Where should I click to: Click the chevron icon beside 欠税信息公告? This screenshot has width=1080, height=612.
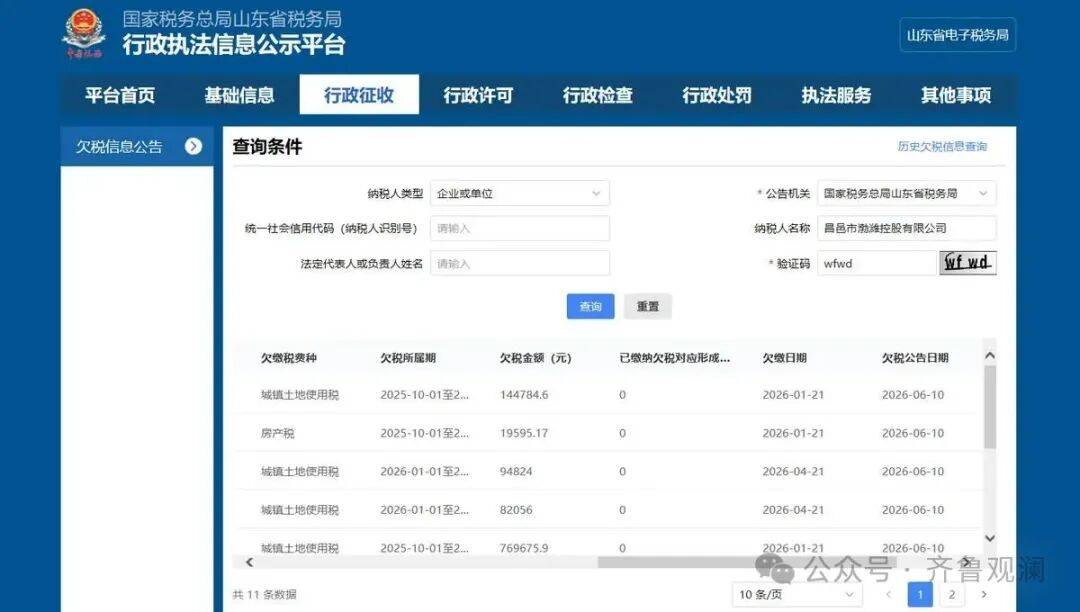[194, 147]
